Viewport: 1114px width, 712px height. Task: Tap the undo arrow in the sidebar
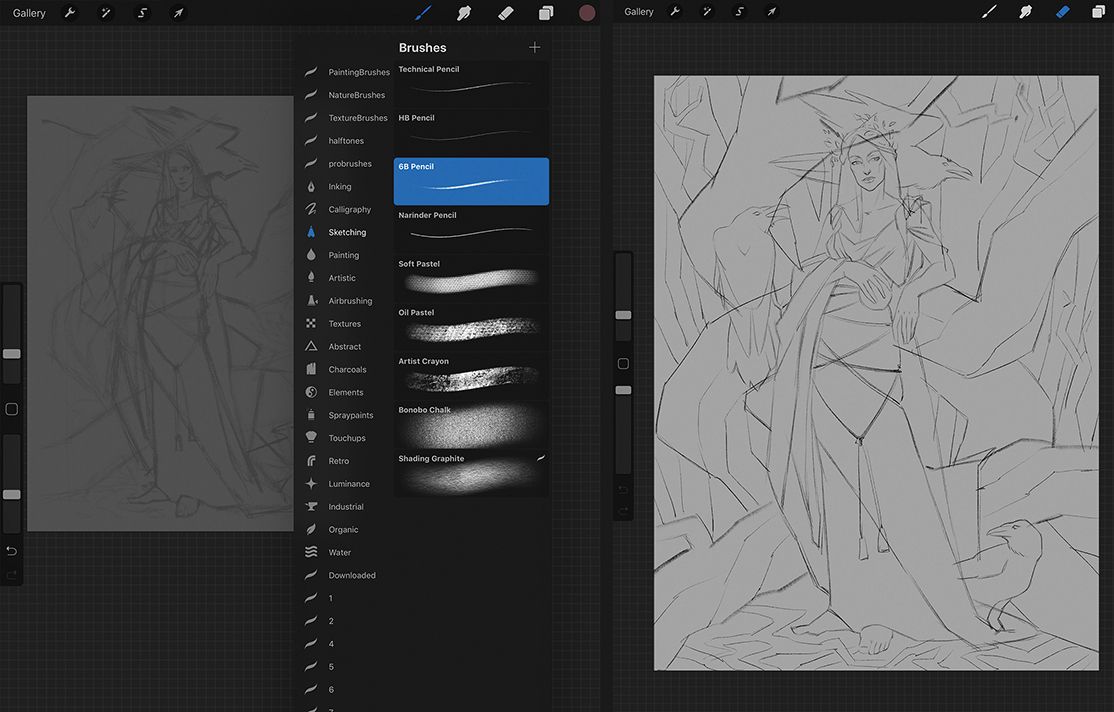(x=12, y=550)
